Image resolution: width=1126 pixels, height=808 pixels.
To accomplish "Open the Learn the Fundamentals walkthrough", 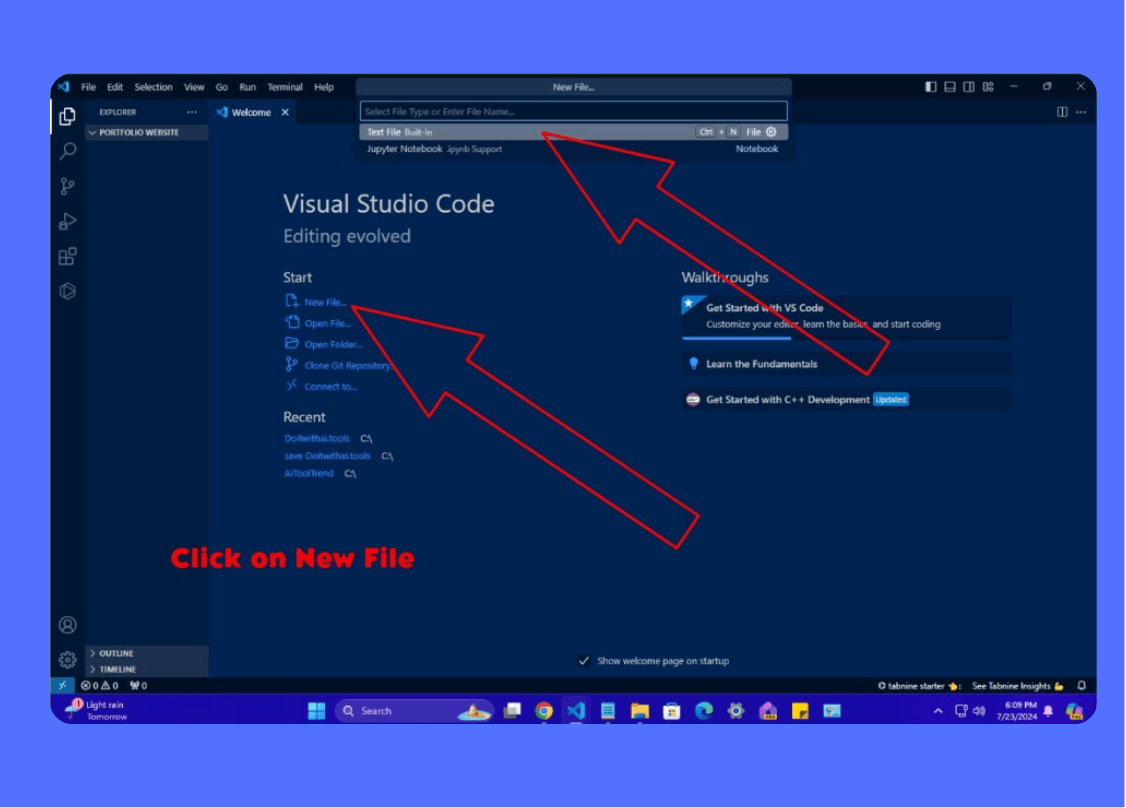I will tap(847, 363).
